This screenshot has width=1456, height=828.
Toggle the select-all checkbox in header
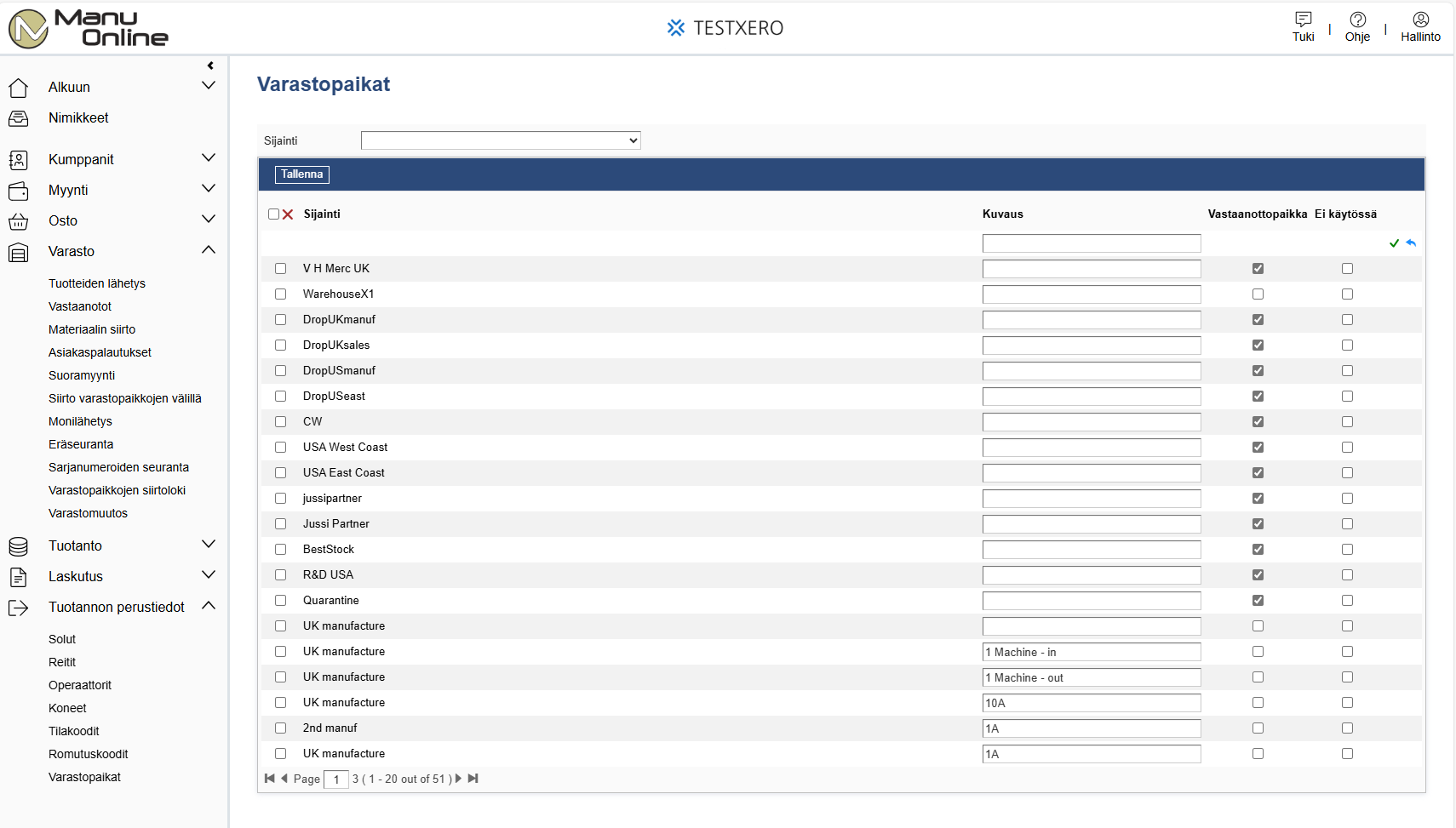pyautogui.click(x=273, y=214)
